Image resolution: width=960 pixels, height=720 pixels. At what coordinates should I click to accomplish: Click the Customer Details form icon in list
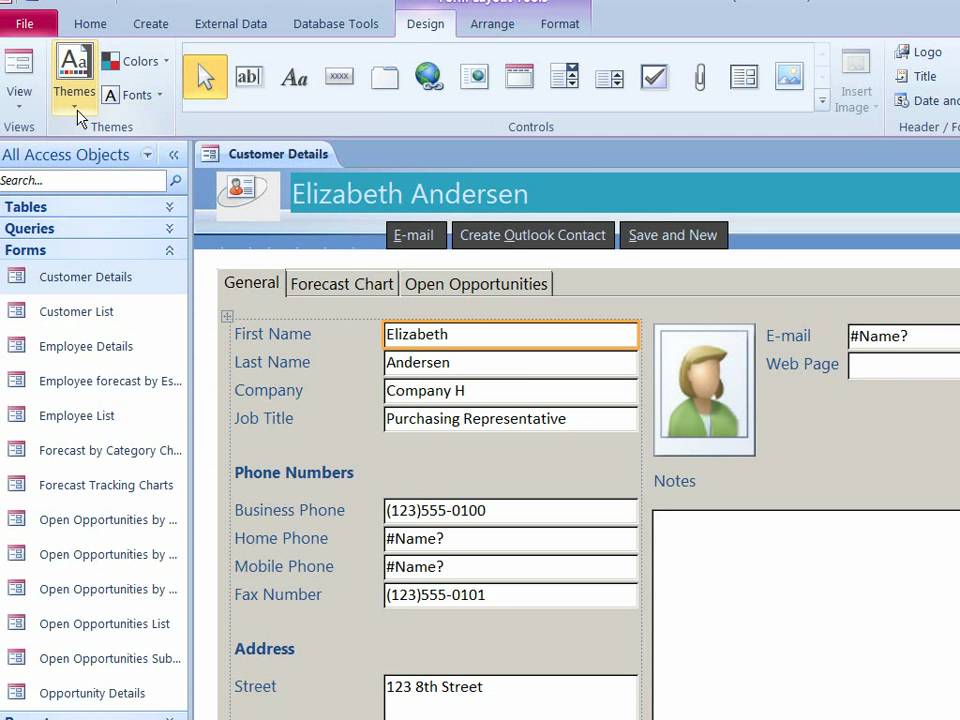pos(17,276)
